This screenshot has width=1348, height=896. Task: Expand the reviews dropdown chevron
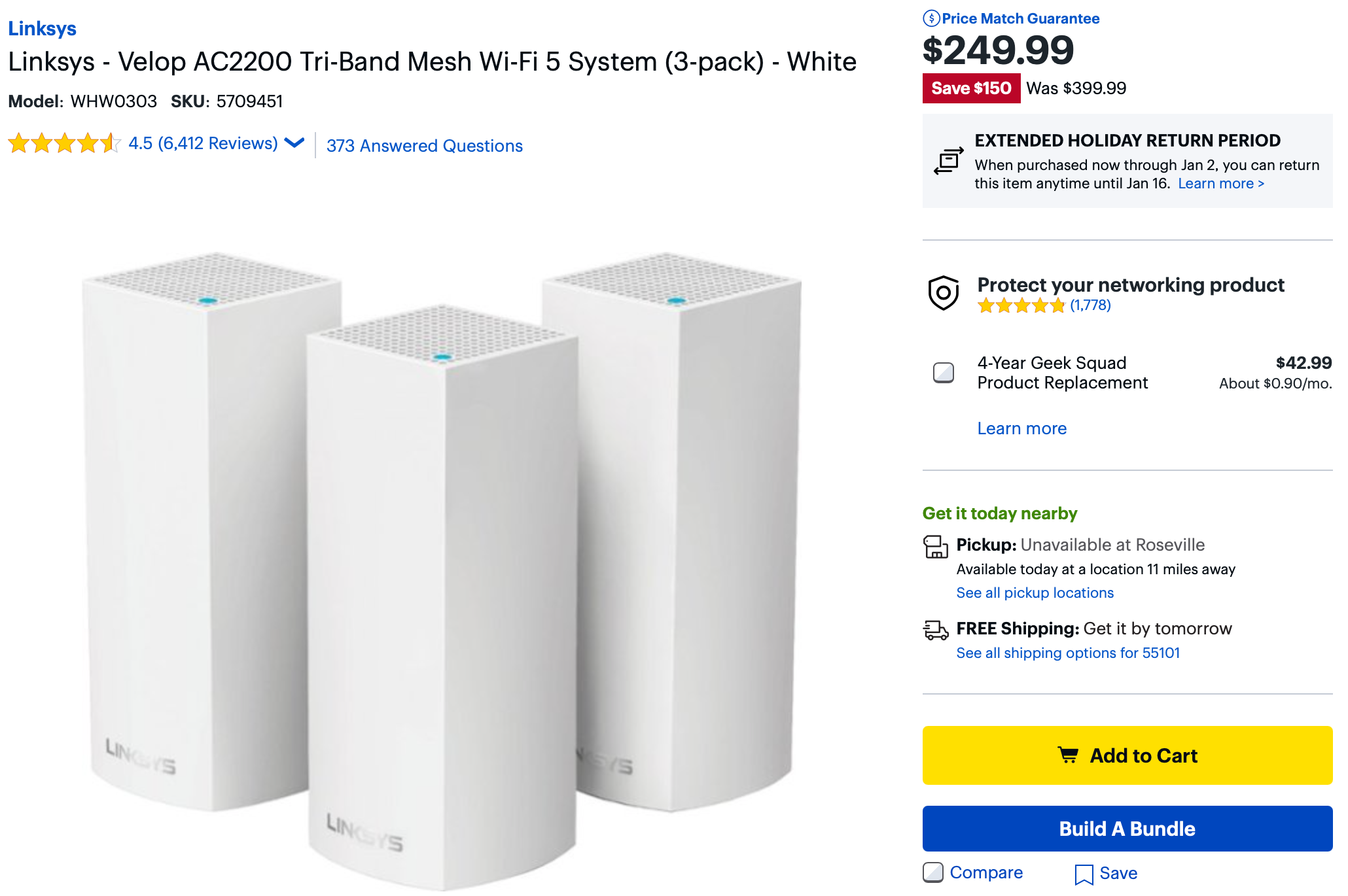click(x=294, y=143)
